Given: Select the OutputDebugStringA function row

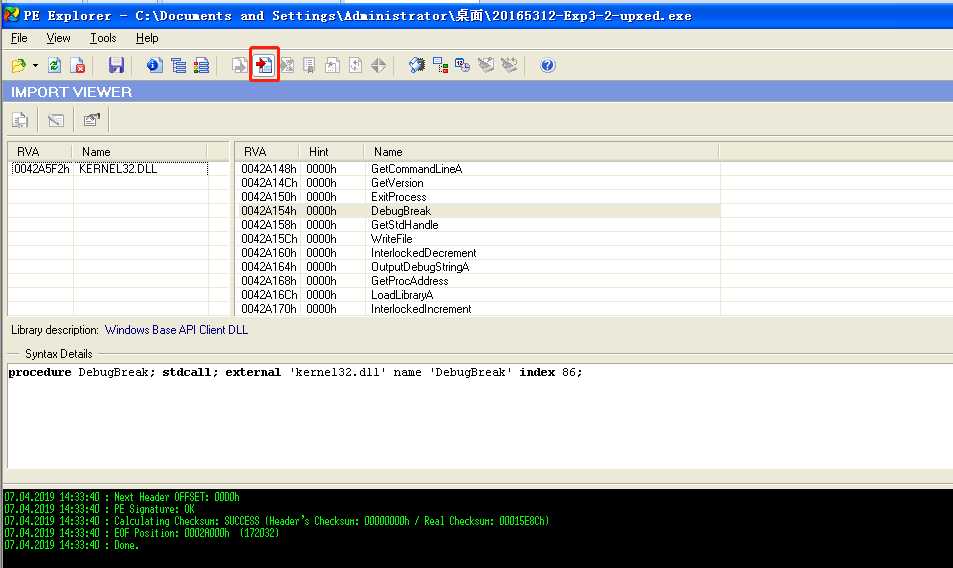Looking at the screenshot, I should point(478,267).
